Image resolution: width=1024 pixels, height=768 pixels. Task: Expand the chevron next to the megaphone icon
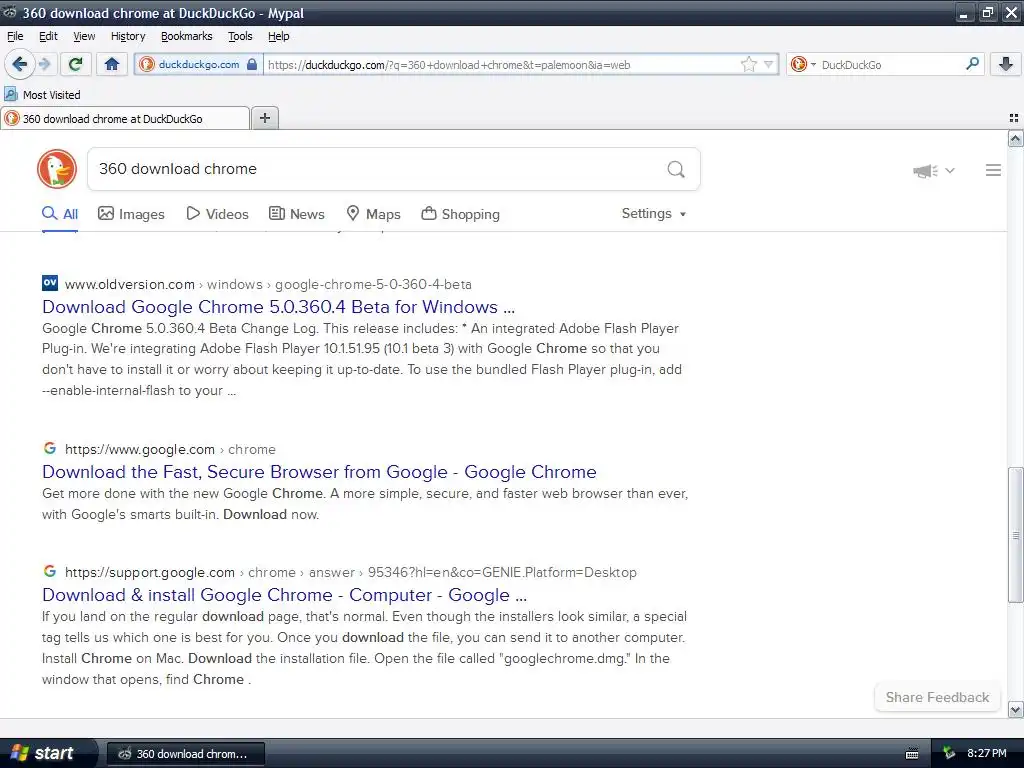click(950, 170)
